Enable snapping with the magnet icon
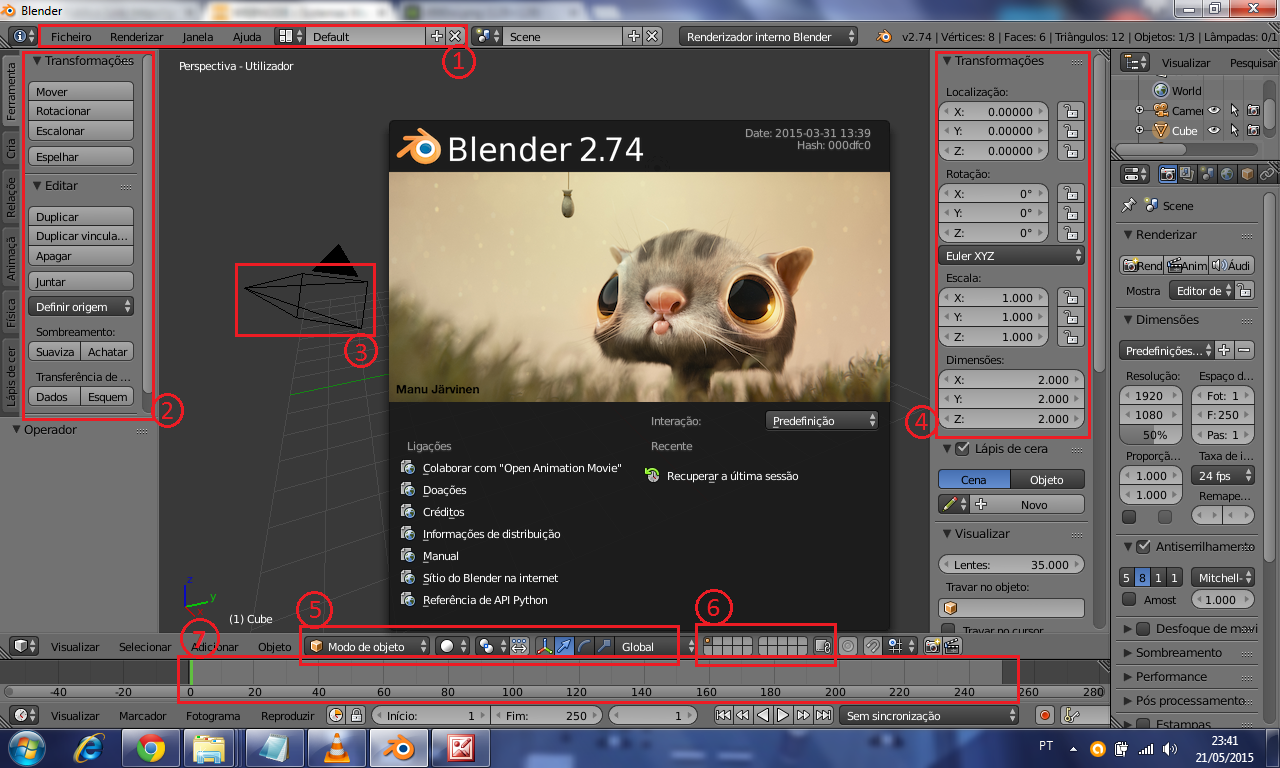The height and width of the screenshot is (768, 1280). coord(874,646)
